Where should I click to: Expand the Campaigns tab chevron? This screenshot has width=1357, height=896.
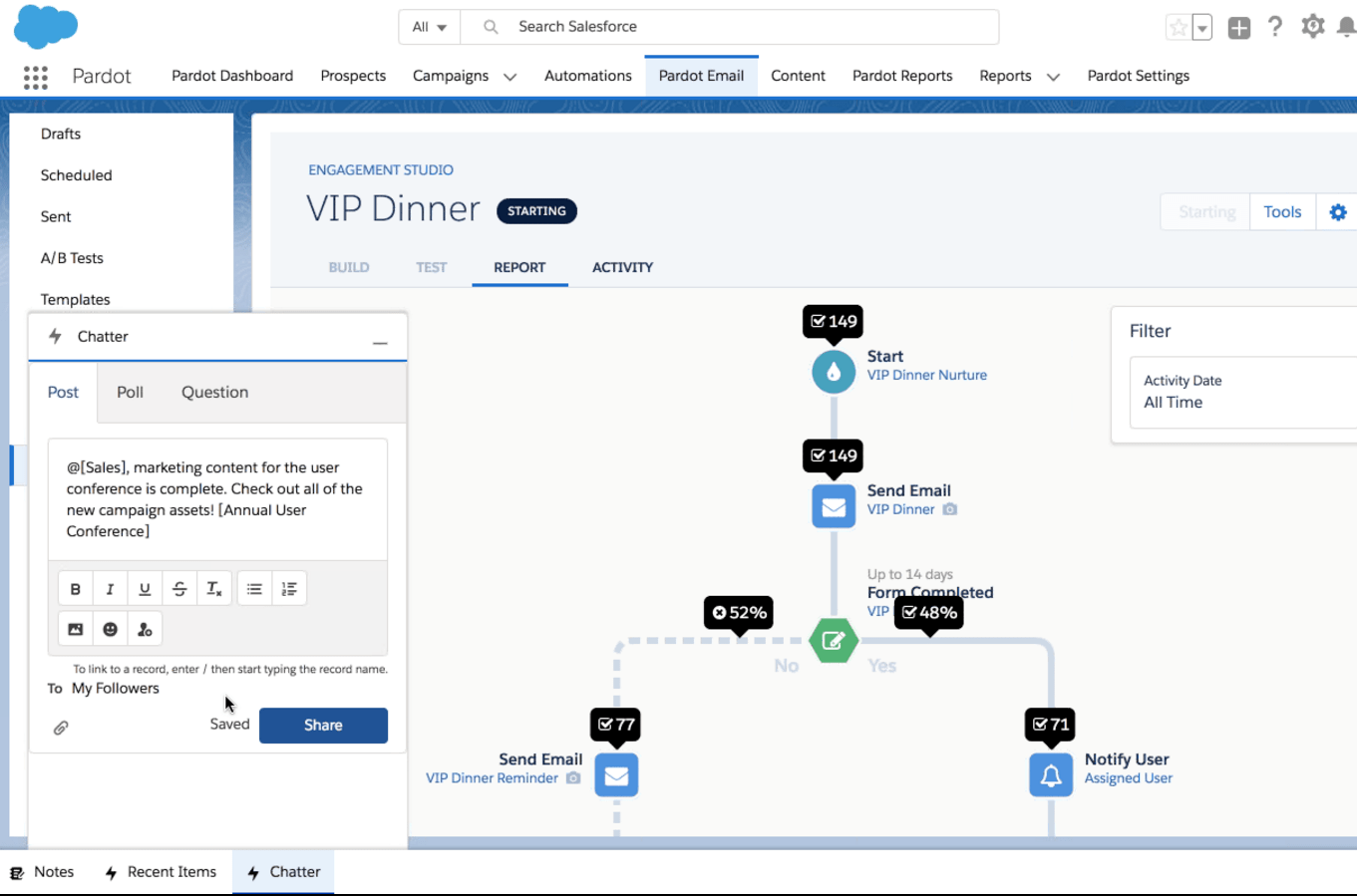click(509, 77)
